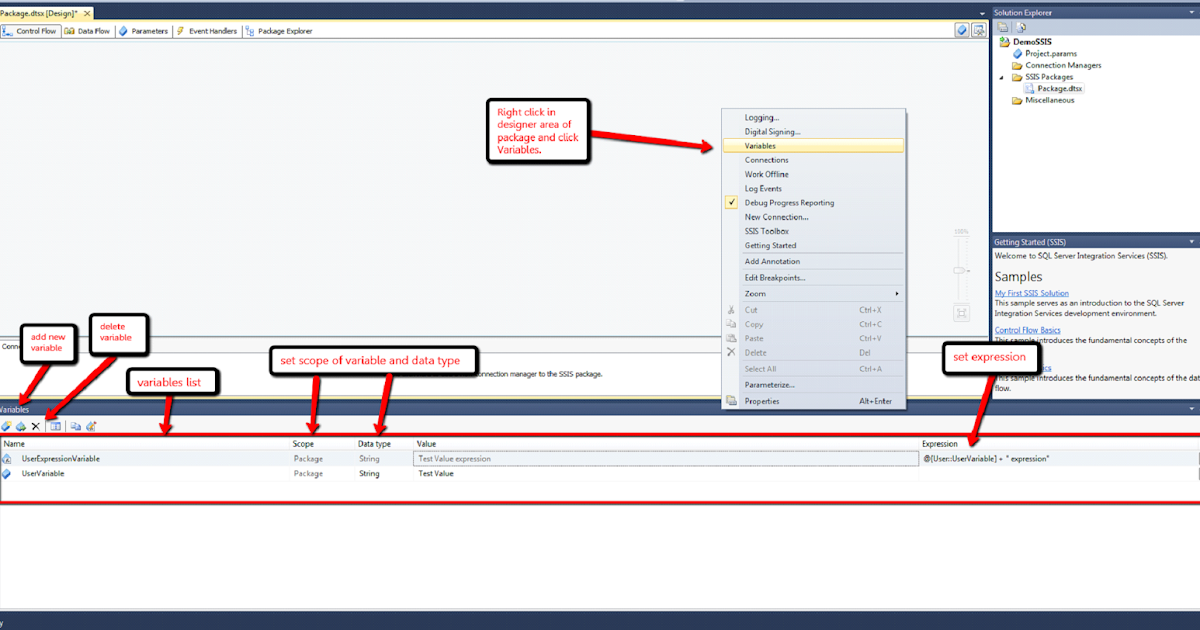Click the edit variable expression icon
1200x630 pixels.
(x=91, y=426)
